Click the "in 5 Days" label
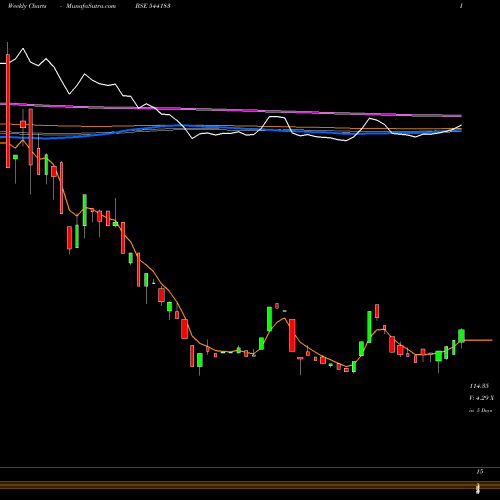Image resolution: width=500 pixels, height=500 pixels. tap(480, 410)
